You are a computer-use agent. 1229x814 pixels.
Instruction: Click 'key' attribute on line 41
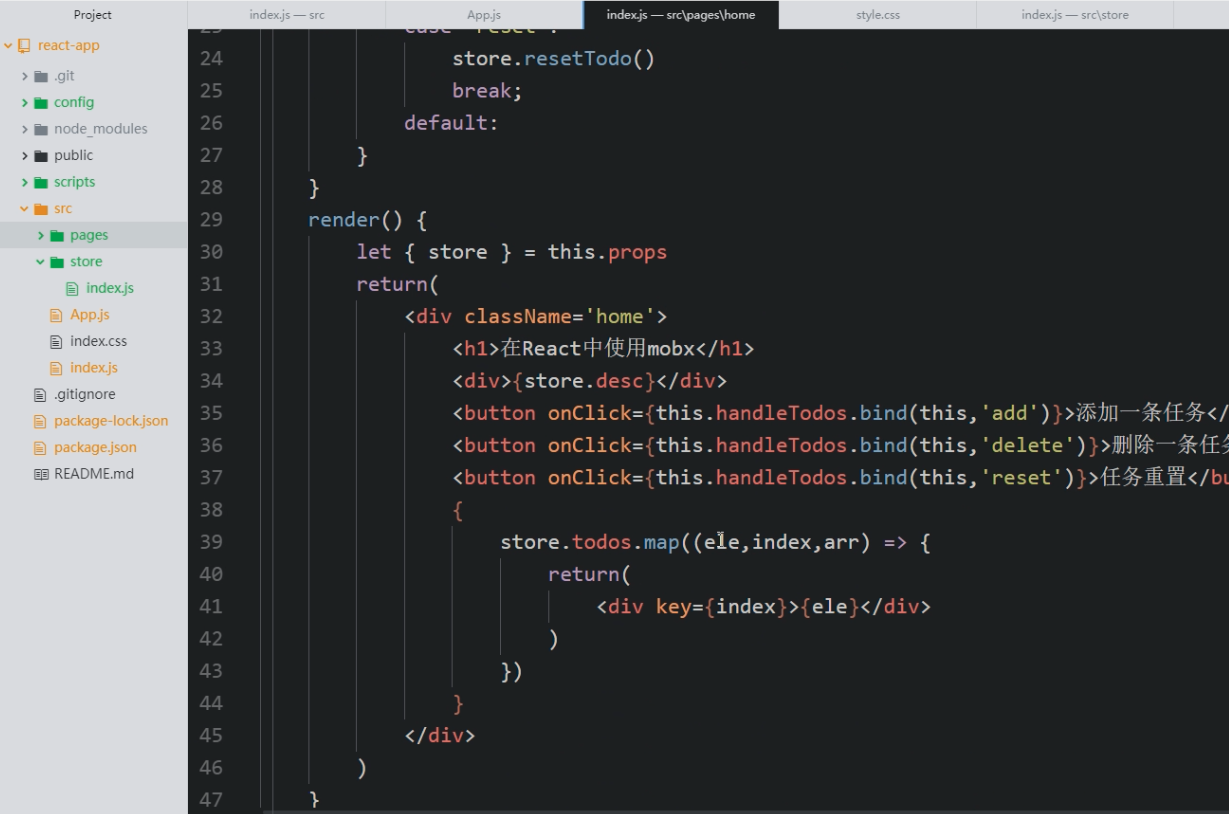point(674,606)
